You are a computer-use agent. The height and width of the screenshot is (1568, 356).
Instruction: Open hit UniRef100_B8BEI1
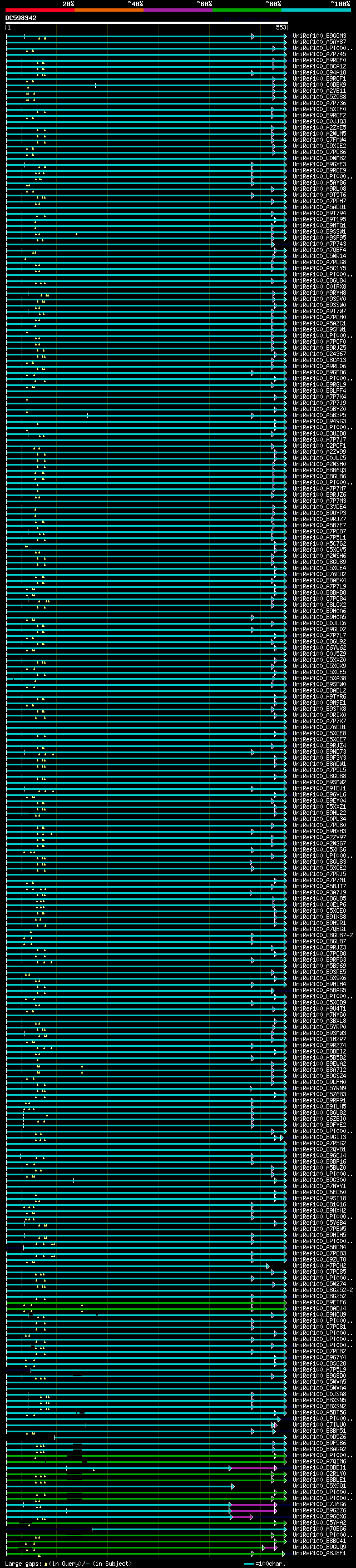pos(319,1467)
